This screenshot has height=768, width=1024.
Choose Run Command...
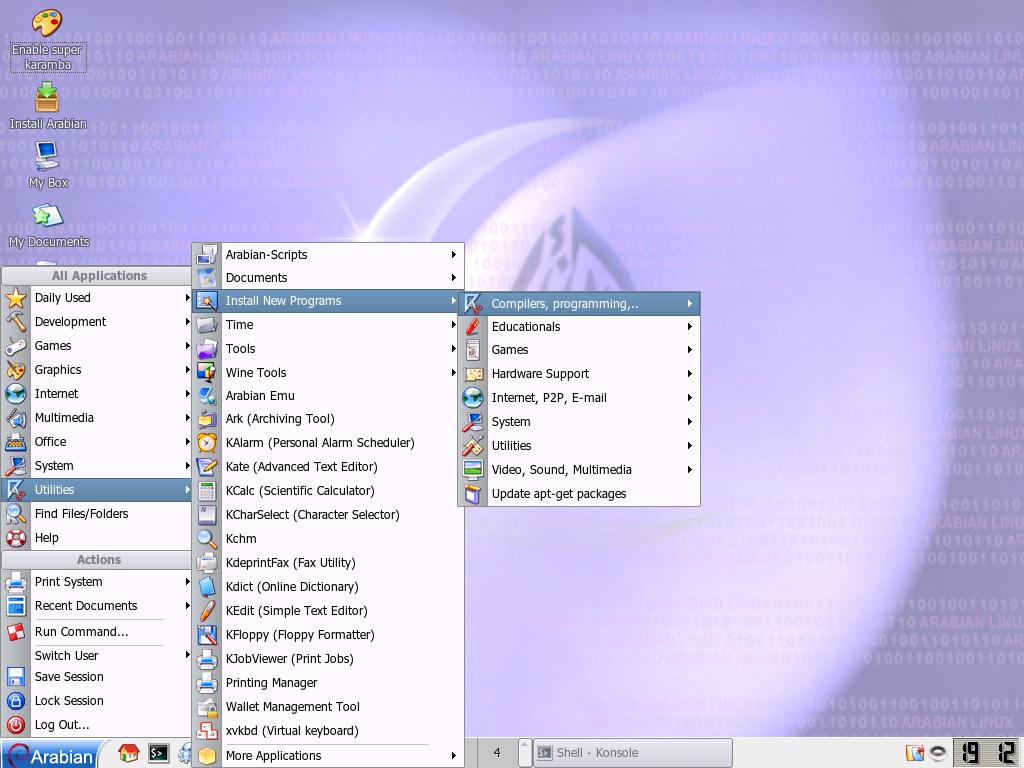click(x=97, y=632)
